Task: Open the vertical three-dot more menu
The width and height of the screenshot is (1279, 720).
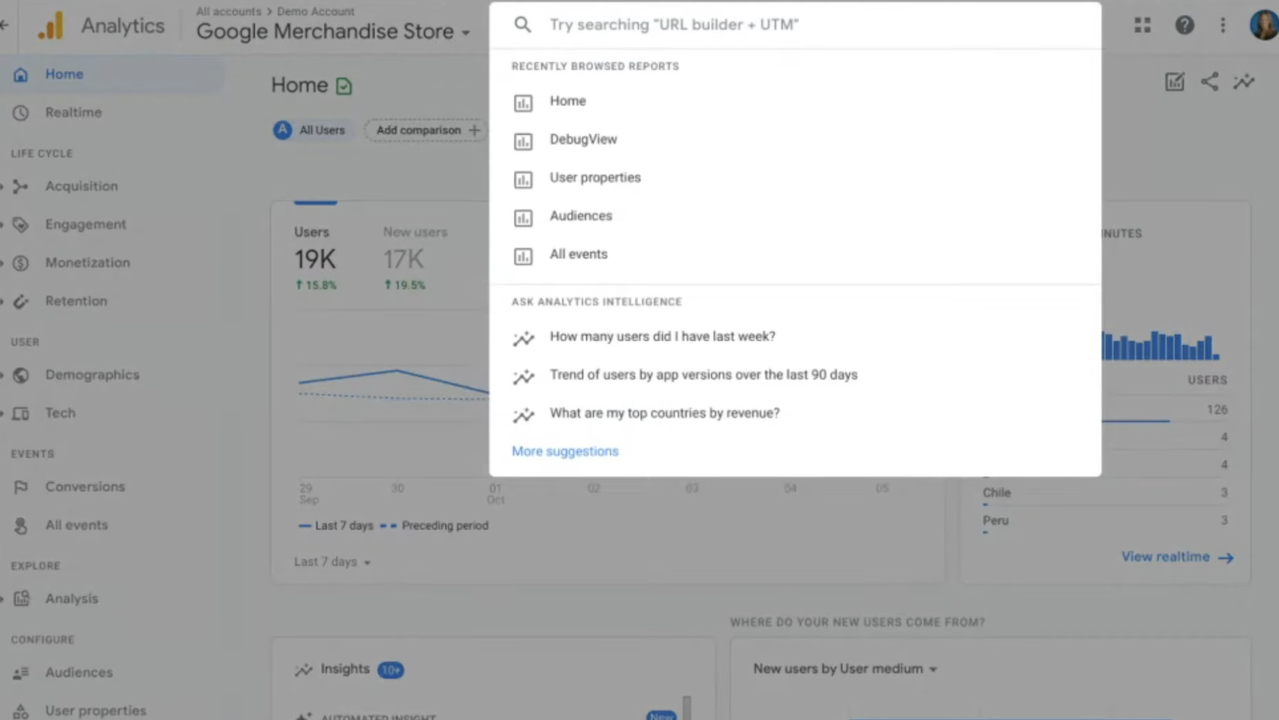Action: click(x=1222, y=26)
